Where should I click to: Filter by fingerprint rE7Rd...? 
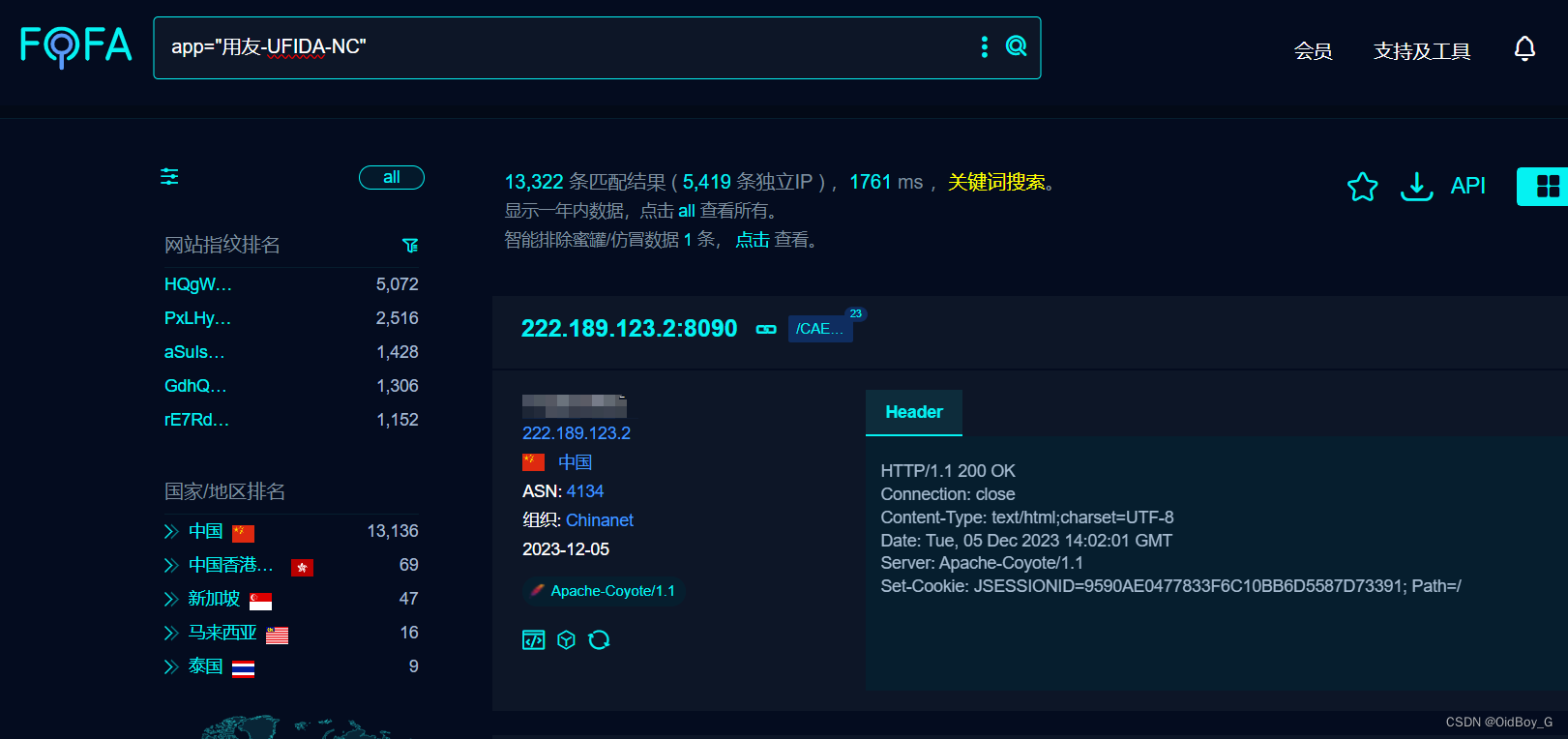coord(197,420)
